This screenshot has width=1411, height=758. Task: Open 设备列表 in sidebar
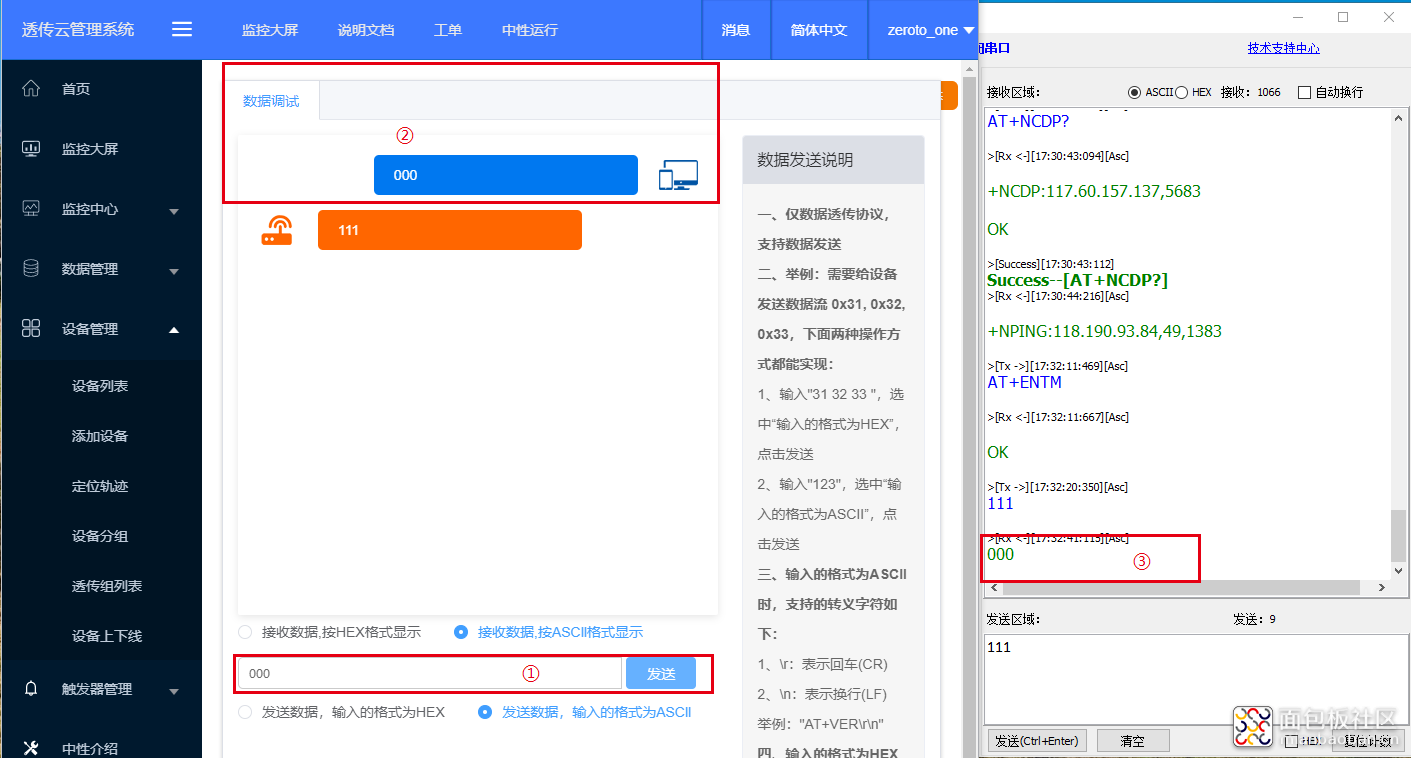[100, 386]
